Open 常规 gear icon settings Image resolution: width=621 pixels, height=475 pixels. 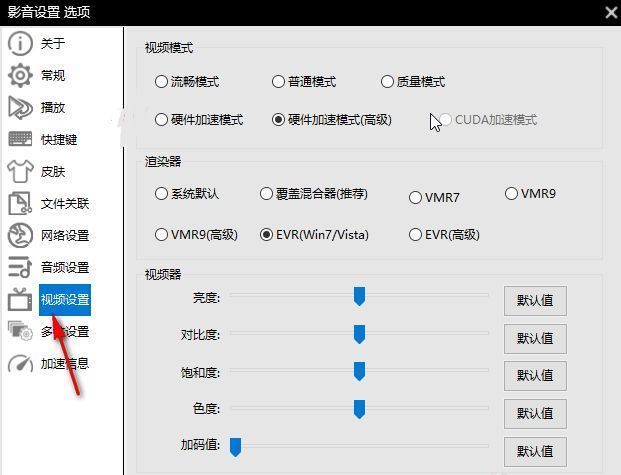20,76
